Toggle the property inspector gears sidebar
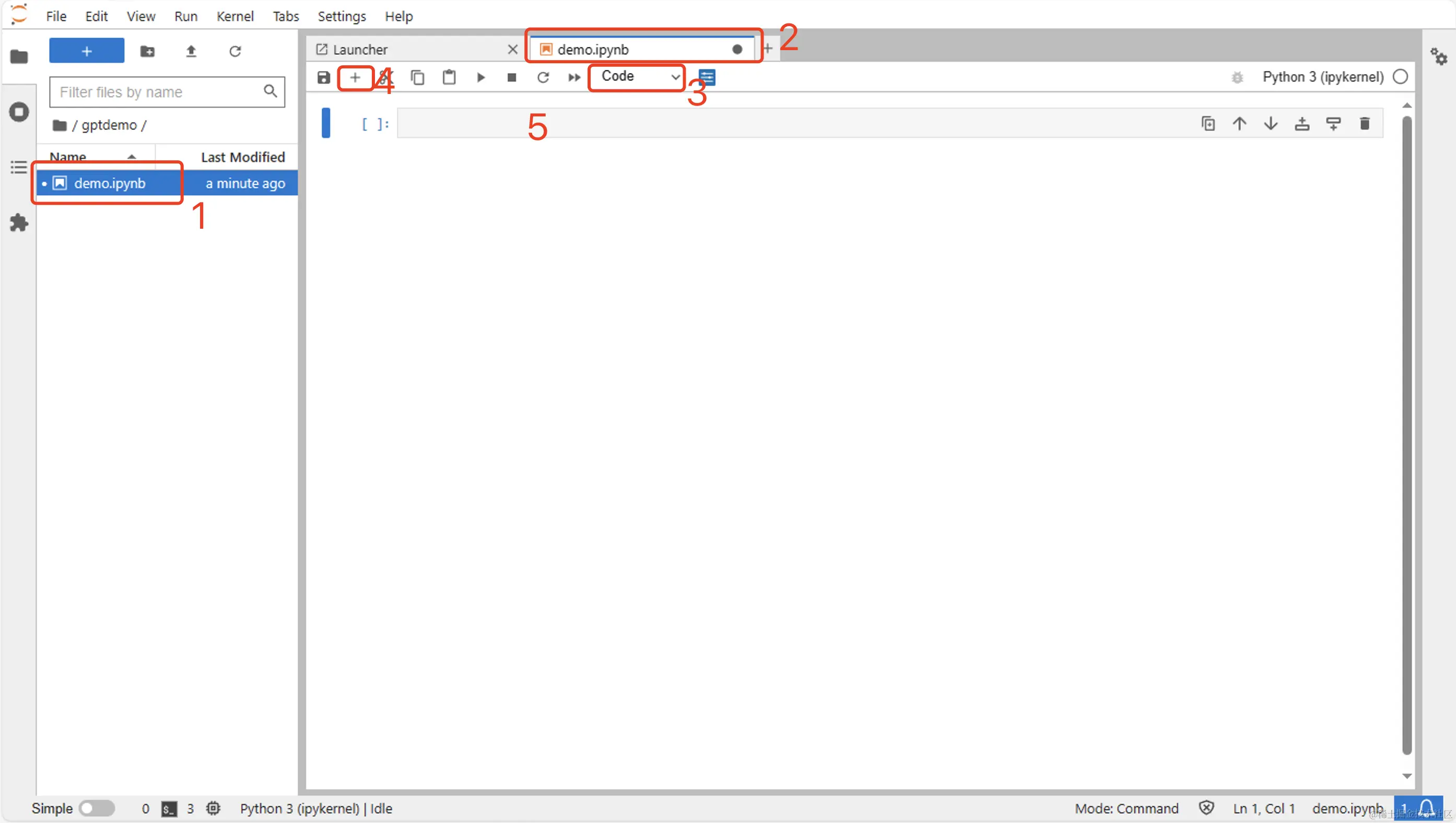 tap(1438, 56)
